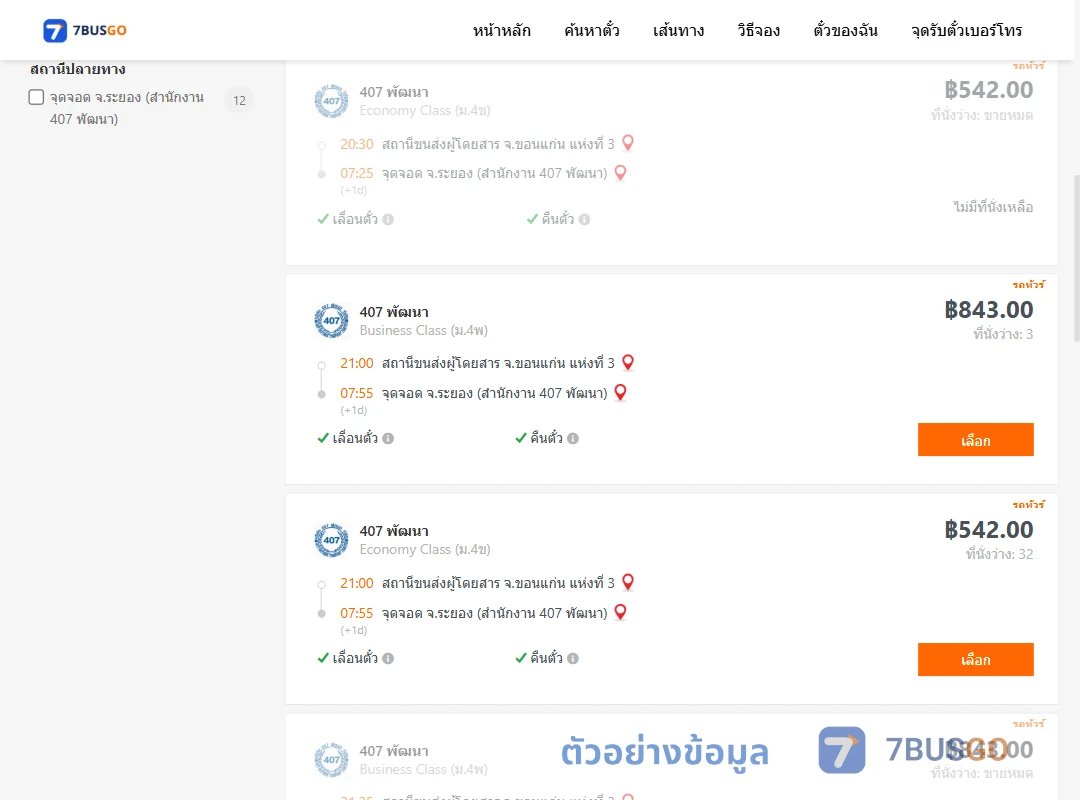Tick the จุดจอด จ.ระยอง destination station checkbox
Screen dimensions: 1080x800
[x=37, y=97]
